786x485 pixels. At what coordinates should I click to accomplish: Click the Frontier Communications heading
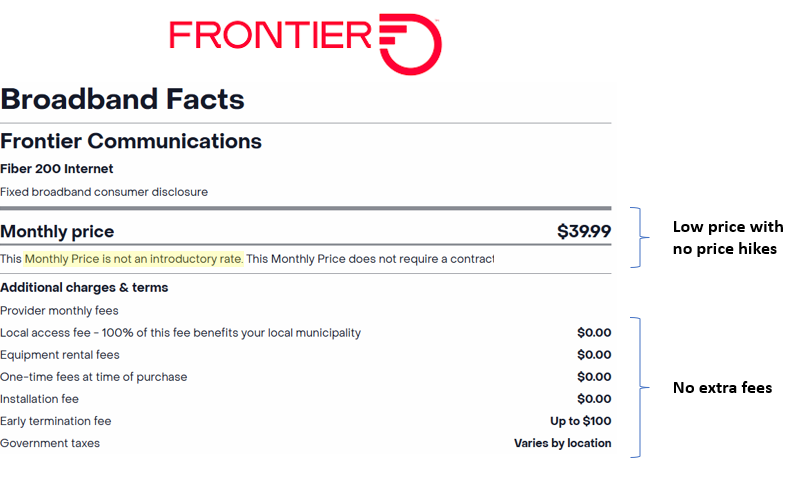[131, 141]
